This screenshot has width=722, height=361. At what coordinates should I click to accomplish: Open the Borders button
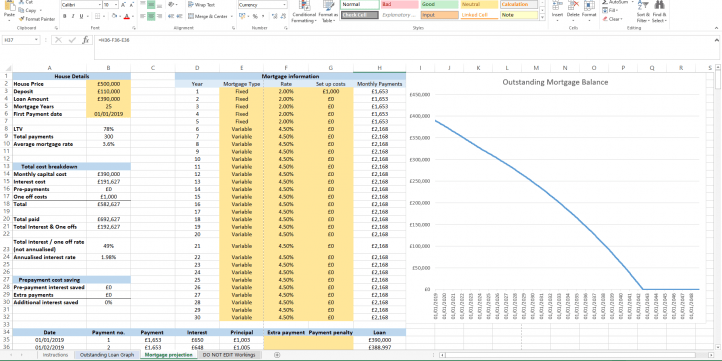(97, 16)
